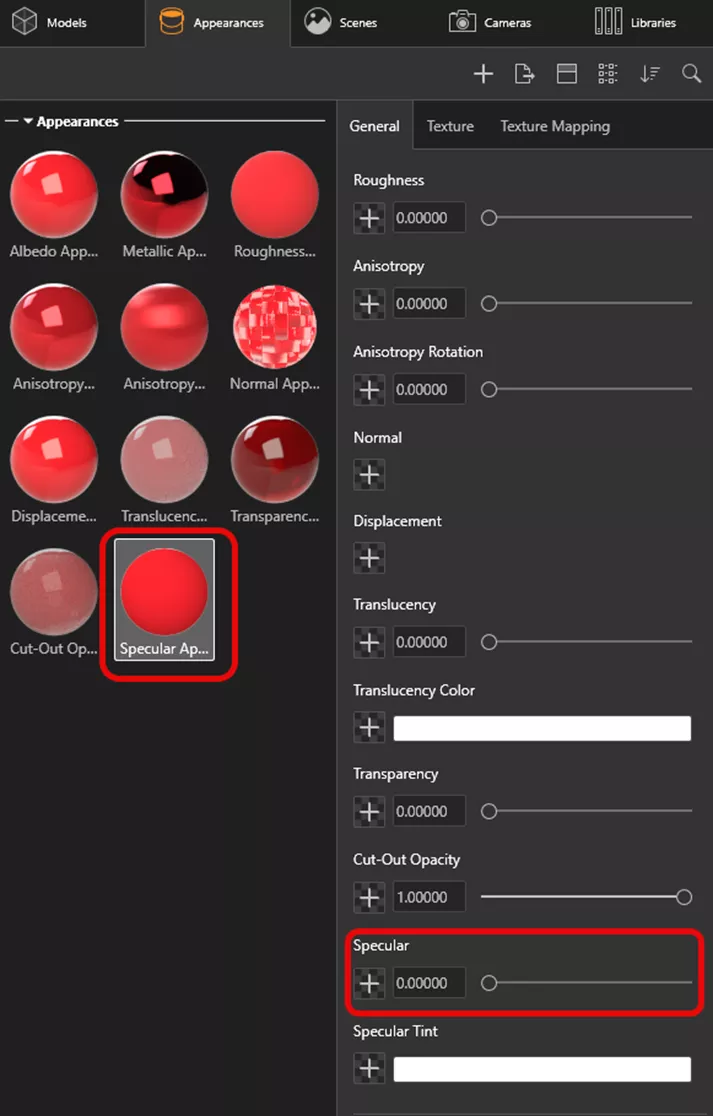Screen dimensions: 713x1116
Task: Open the search magnifier icon
Action: [x=691, y=74]
